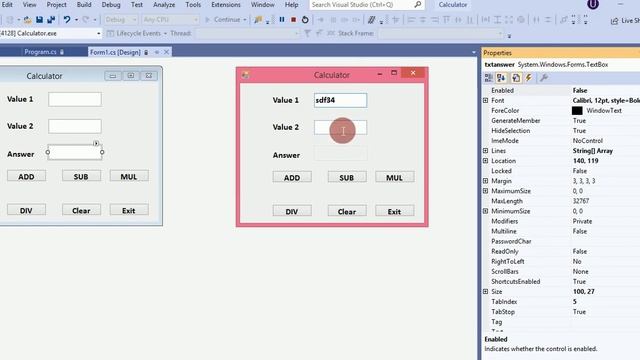
Task: Pause debugging with the Break All icon
Action: pos(282,20)
